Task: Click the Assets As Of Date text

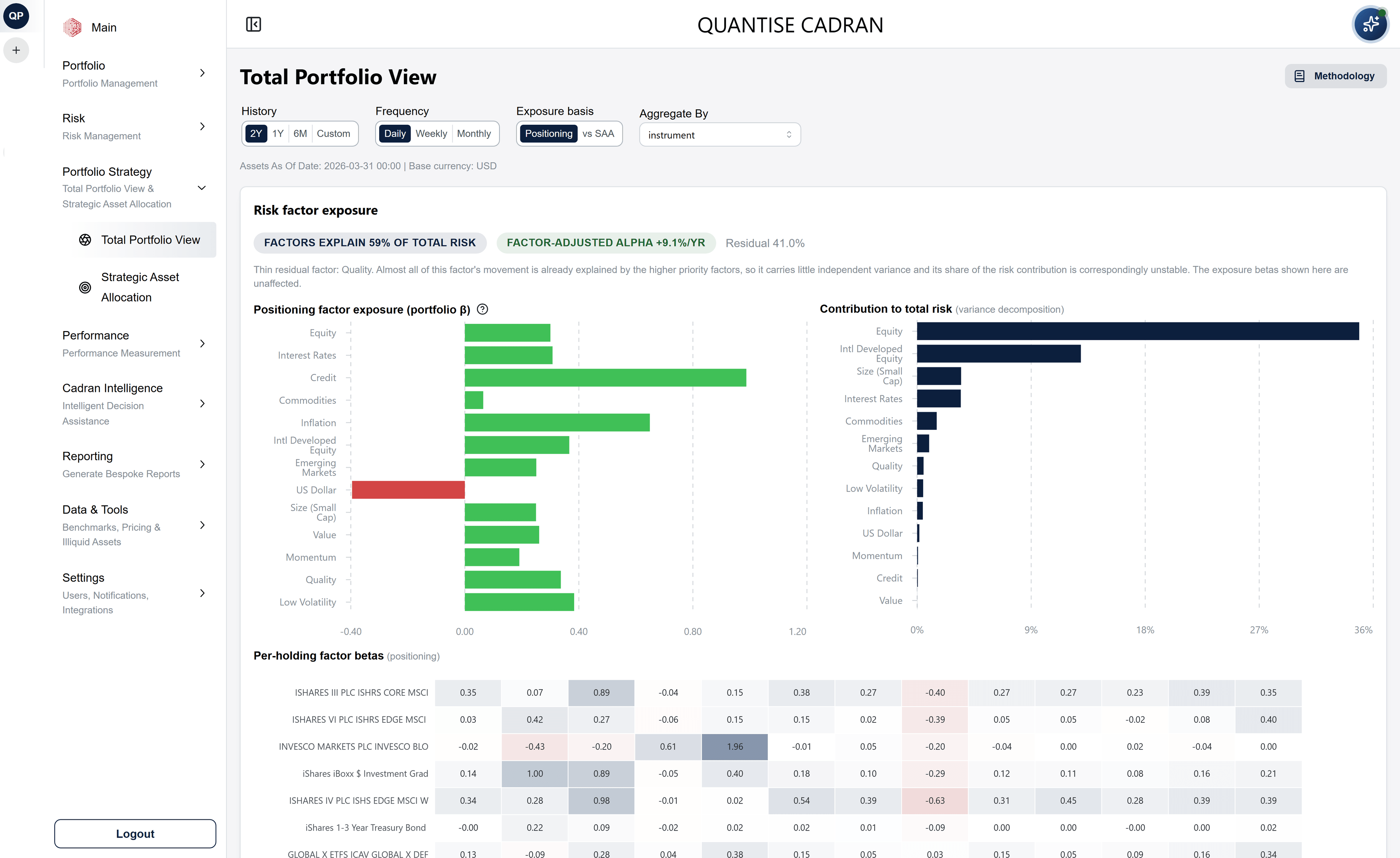Action: (x=368, y=166)
